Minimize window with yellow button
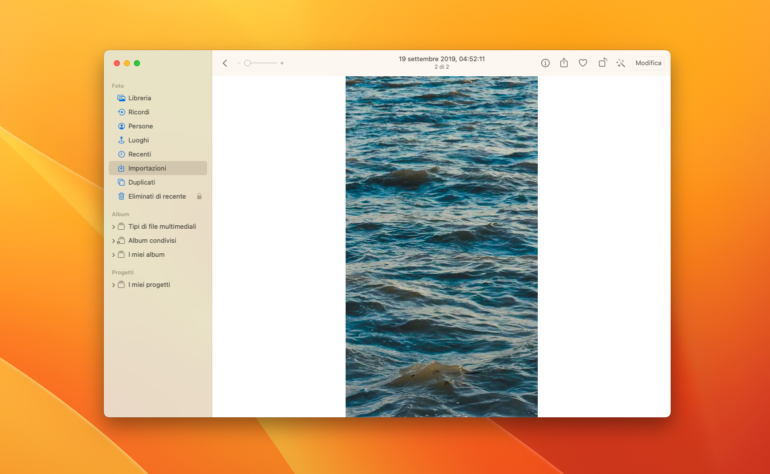 coord(127,63)
